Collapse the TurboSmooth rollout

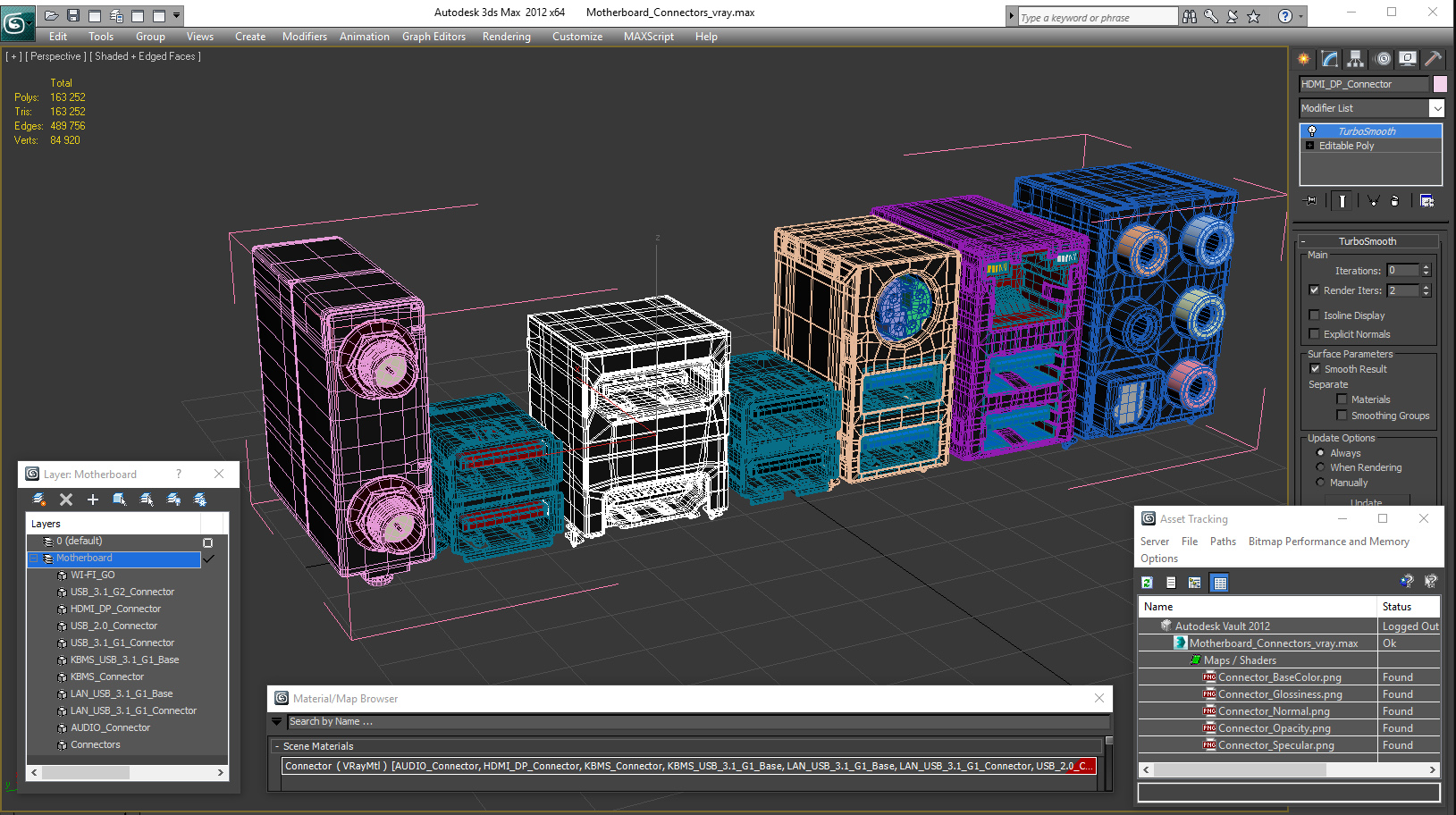tap(1303, 241)
